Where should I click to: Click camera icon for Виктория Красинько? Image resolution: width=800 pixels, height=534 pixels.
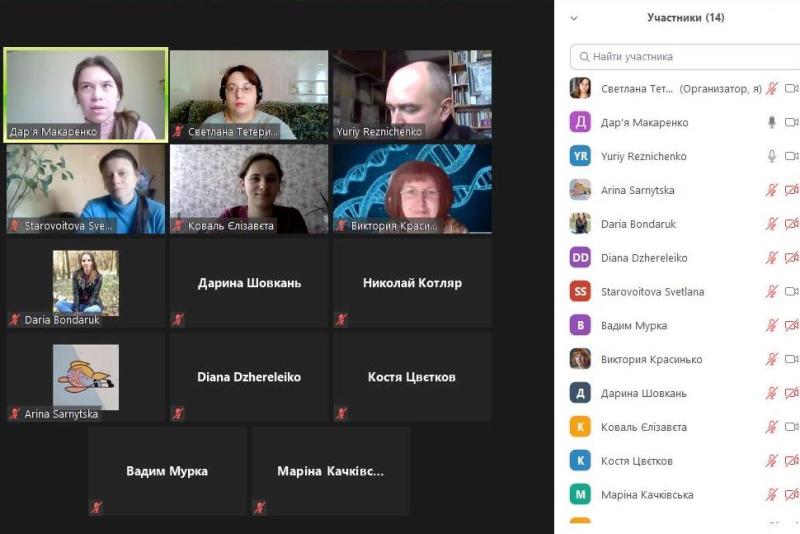(x=792, y=359)
